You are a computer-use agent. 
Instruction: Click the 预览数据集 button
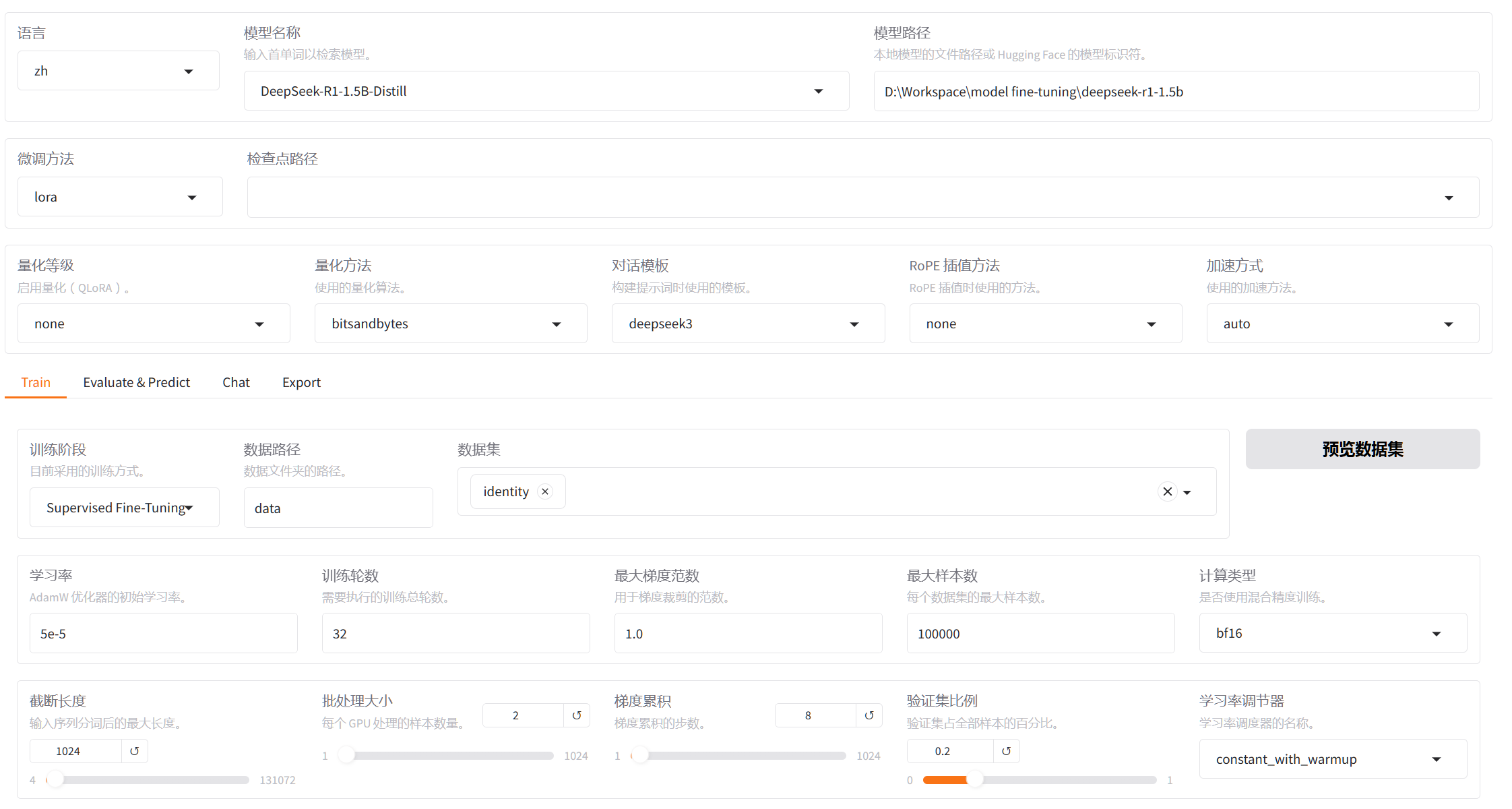[1362, 449]
